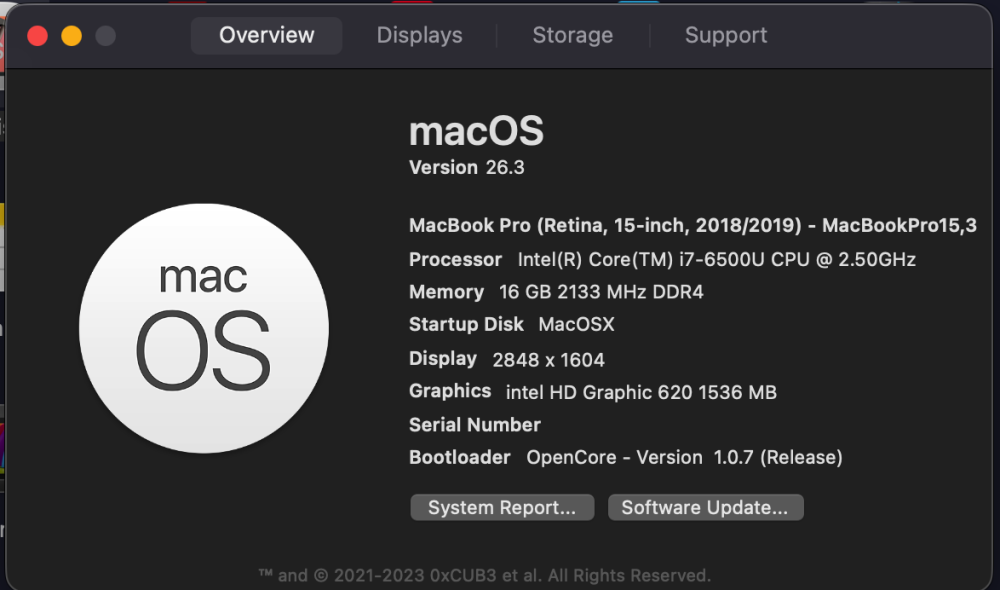Open the Displays tab
Viewport: 1000px width, 590px height.
(420, 35)
